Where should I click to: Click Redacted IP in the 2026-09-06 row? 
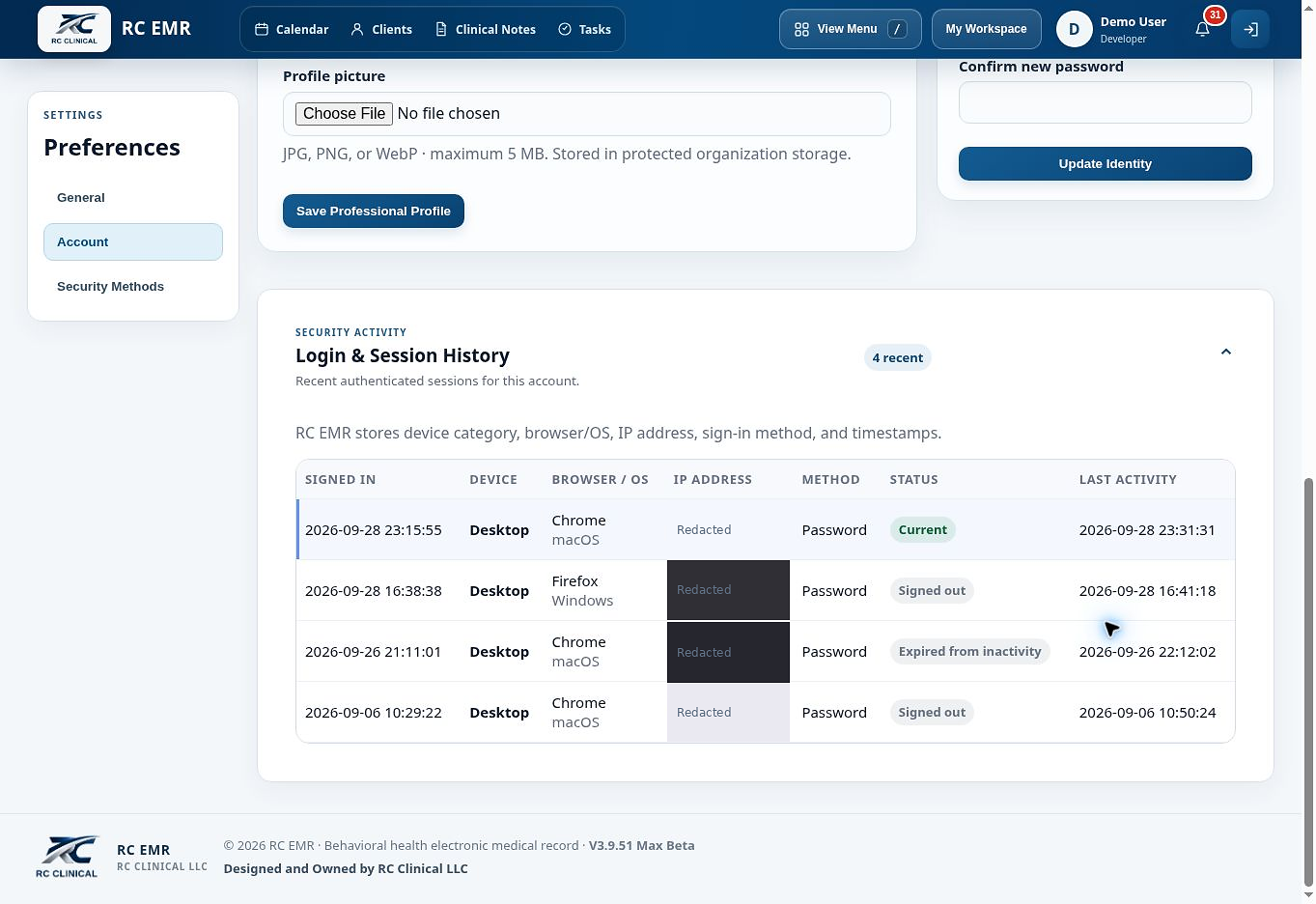click(704, 712)
